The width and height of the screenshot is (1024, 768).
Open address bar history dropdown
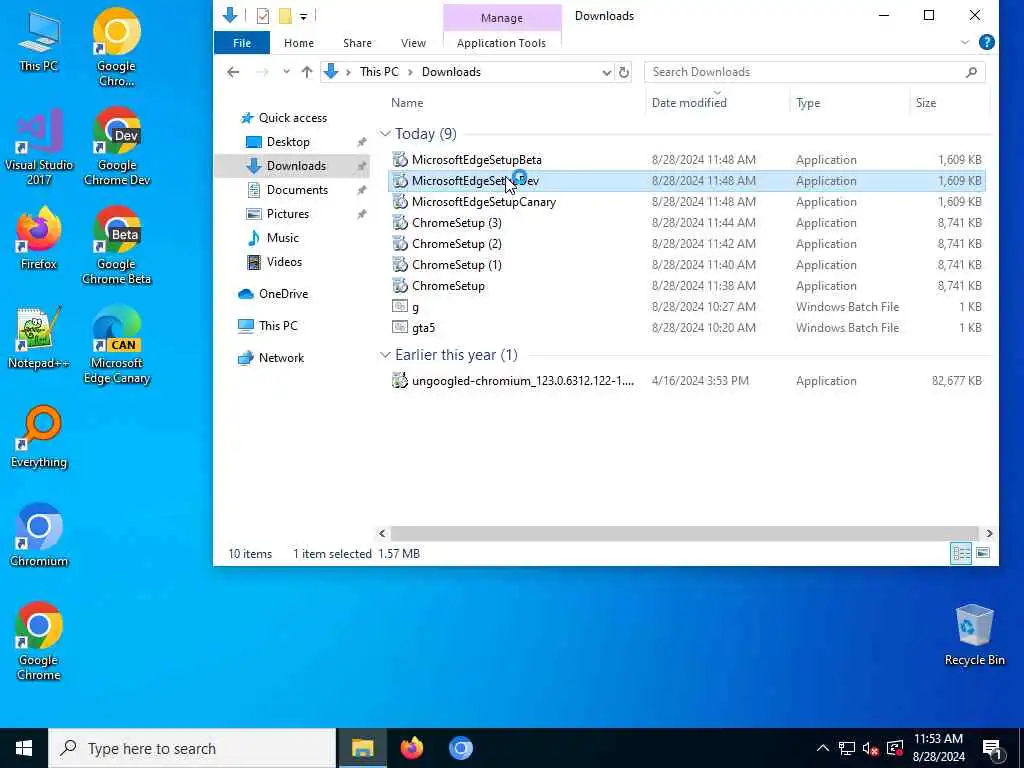click(606, 72)
